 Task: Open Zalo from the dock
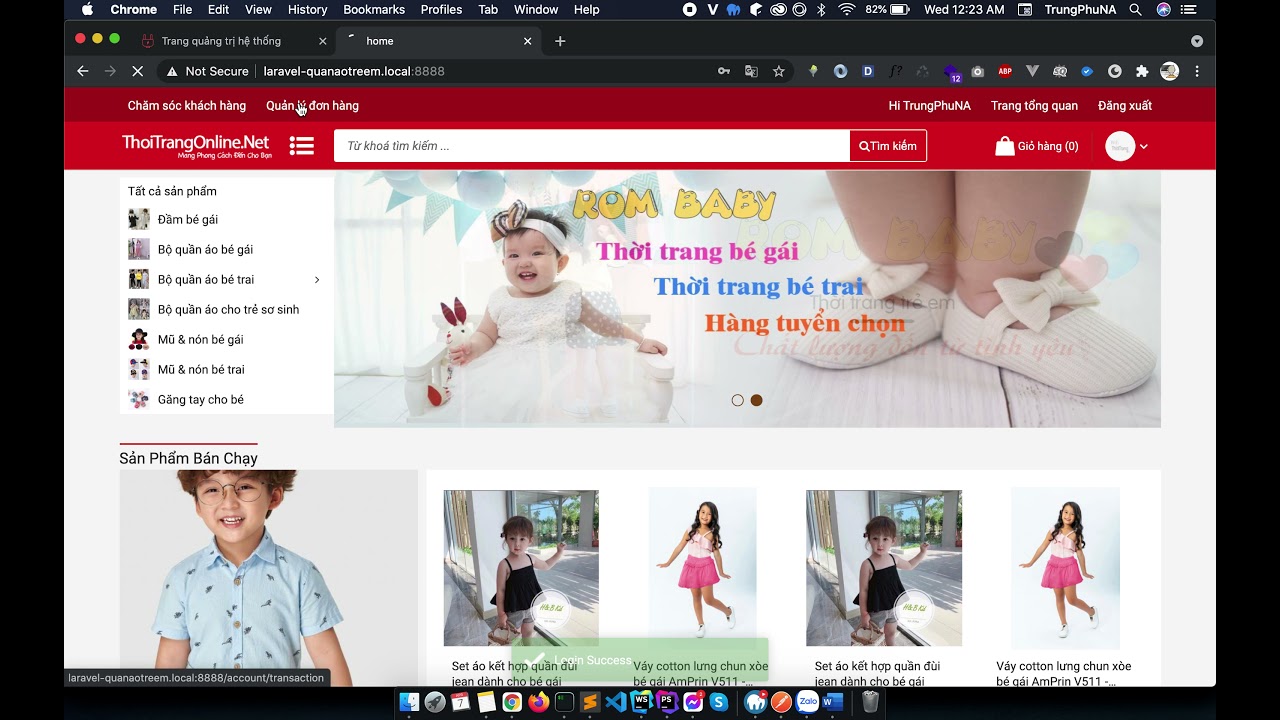click(x=807, y=702)
